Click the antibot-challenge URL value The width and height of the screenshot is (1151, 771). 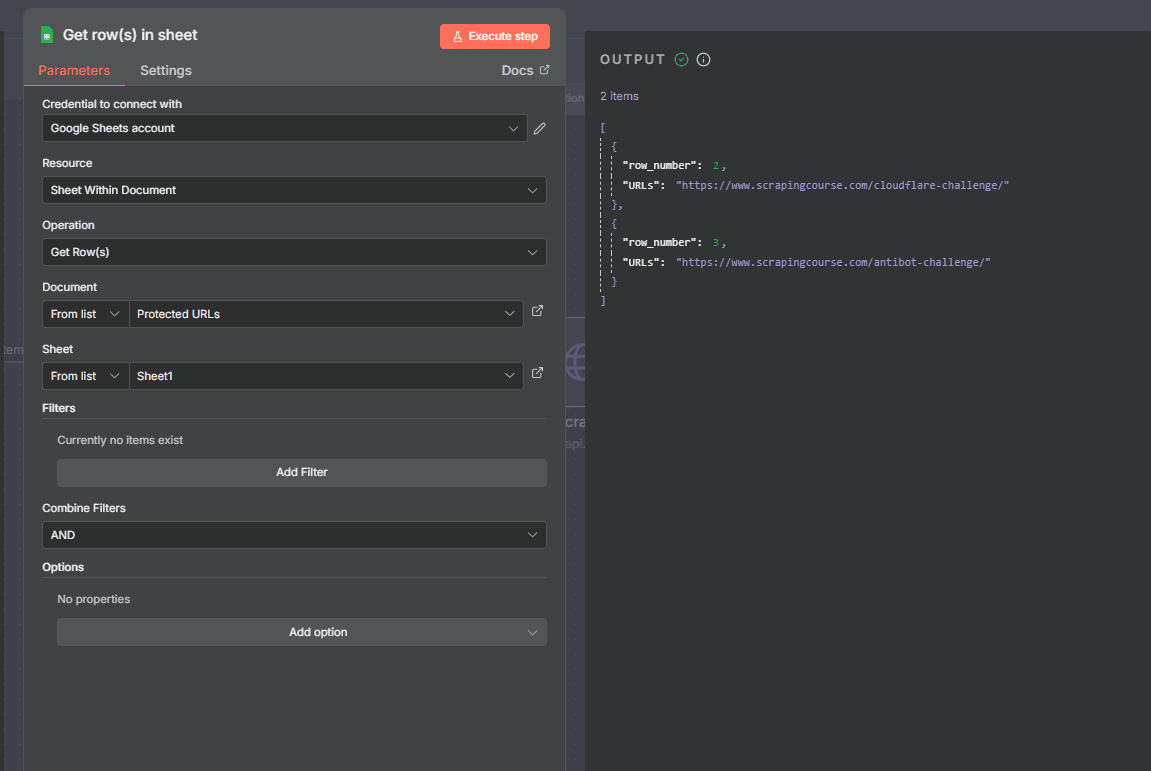tap(833, 262)
